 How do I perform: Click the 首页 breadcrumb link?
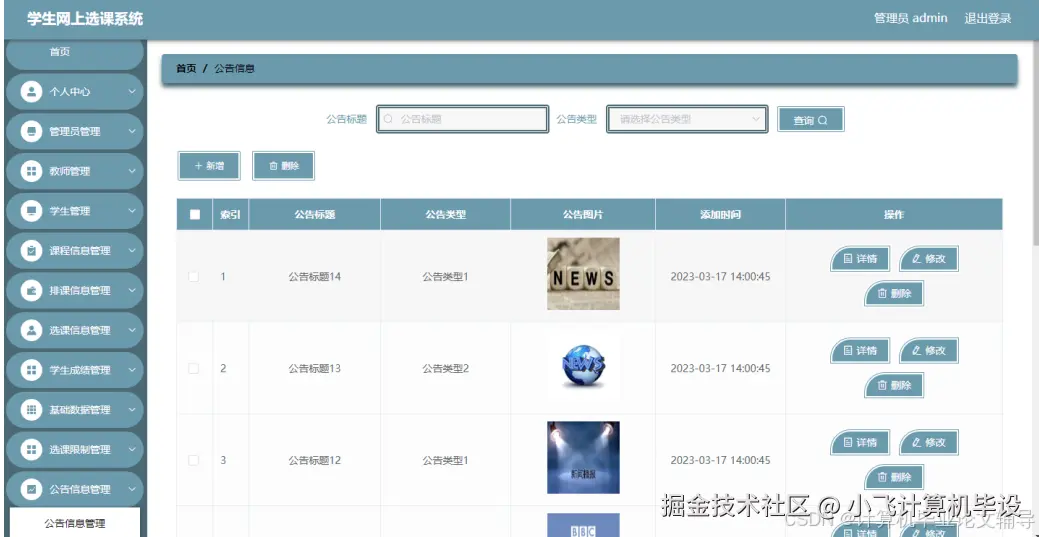coord(186,68)
